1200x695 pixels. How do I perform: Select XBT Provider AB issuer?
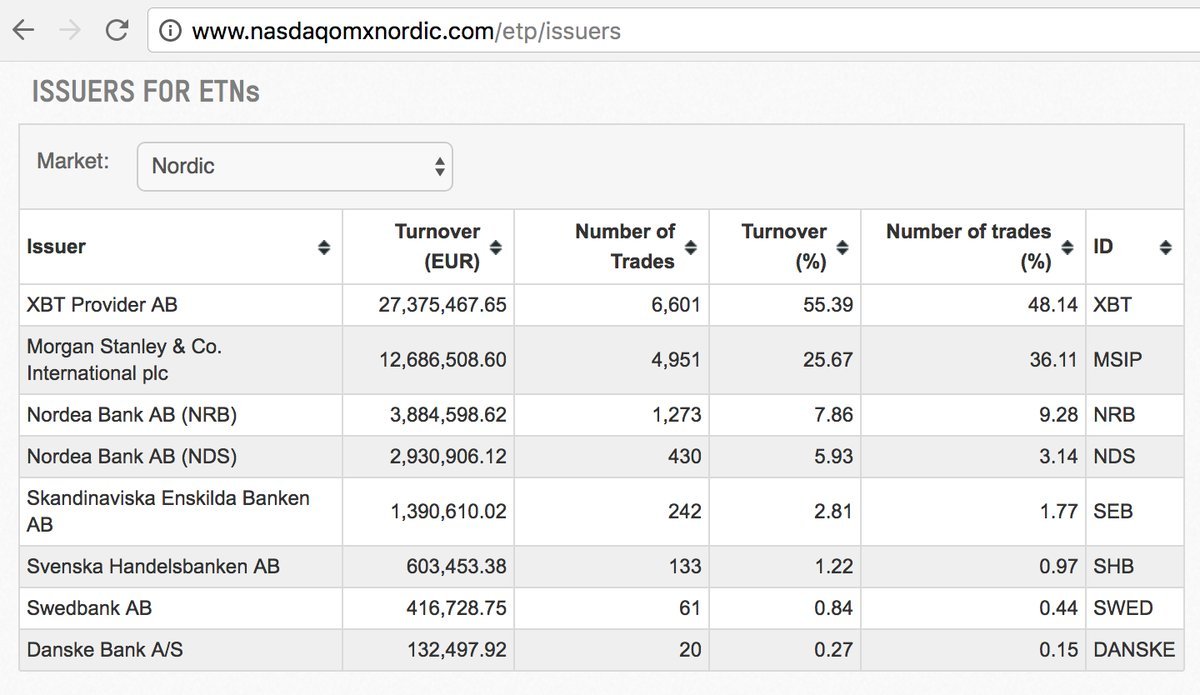[x=102, y=305]
